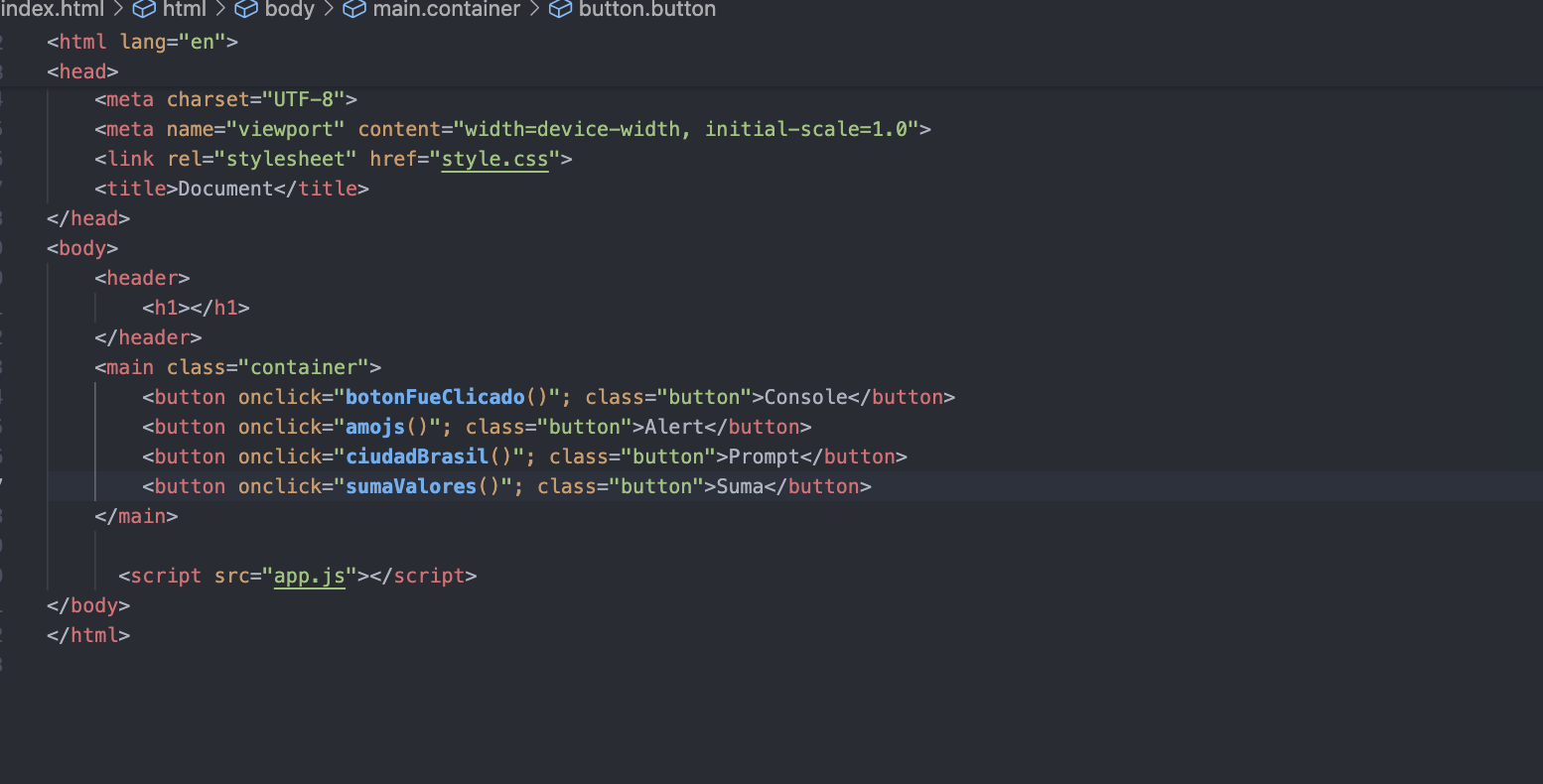Click the opening header tag
Image resolution: width=1543 pixels, height=784 pixels.
coord(142,278)
